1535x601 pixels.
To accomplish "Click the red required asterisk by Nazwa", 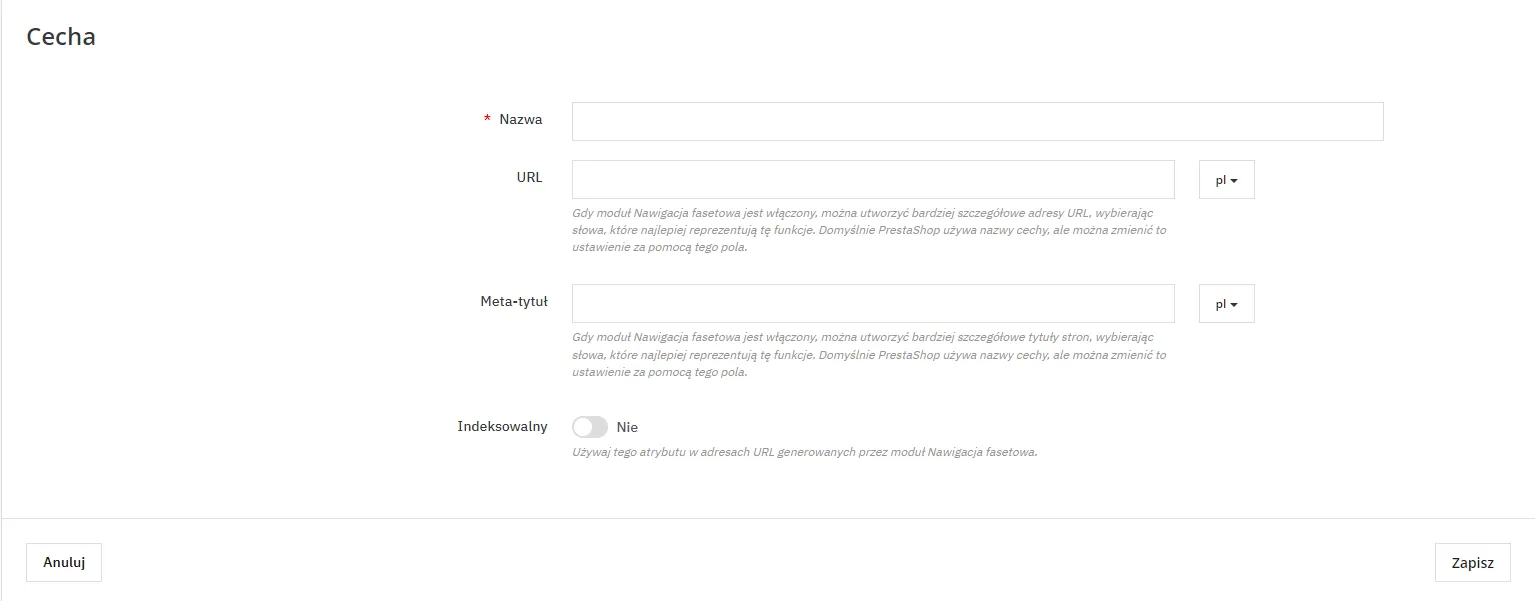I will [x=487, y=120].
